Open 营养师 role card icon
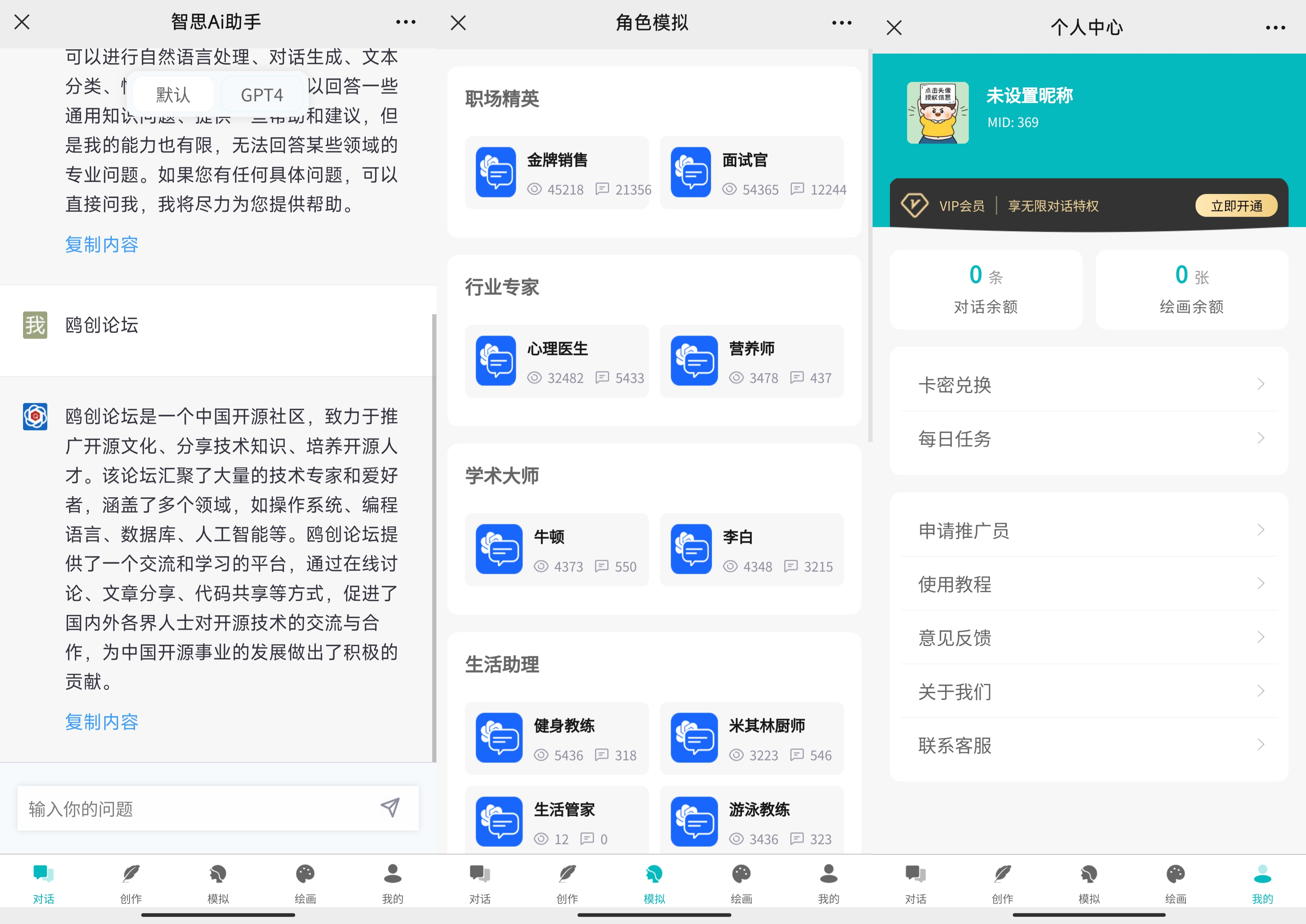 click(694, 361)
